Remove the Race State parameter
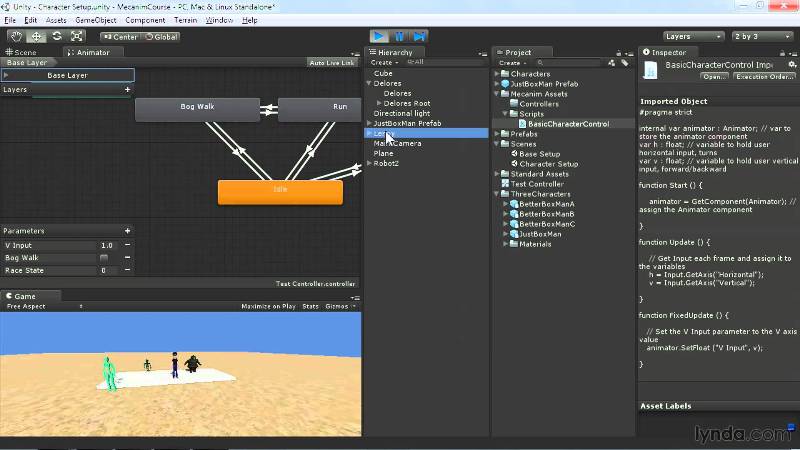The width and height of the screenshot is (800, 450). (127, 270)
